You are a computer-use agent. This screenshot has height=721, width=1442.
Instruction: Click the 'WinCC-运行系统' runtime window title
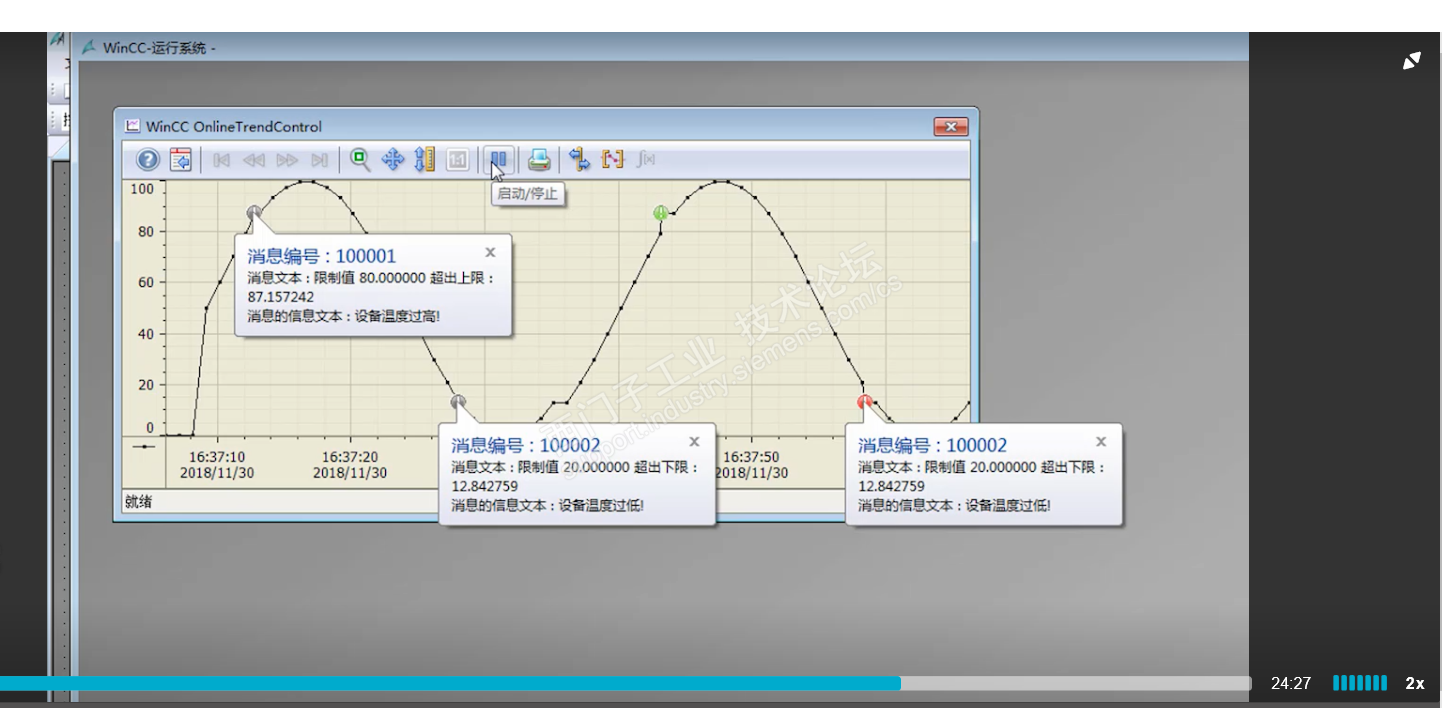159,47
